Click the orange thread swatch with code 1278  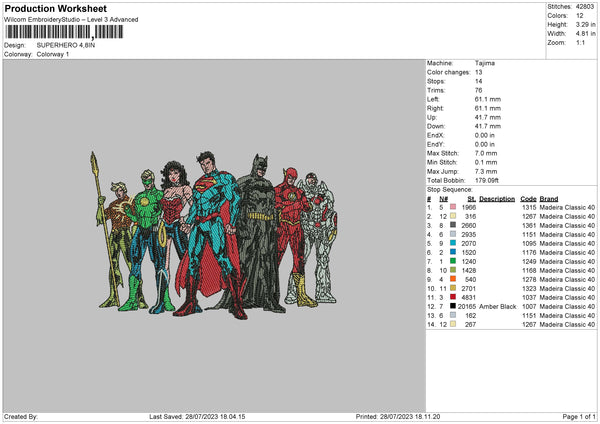[453, 279]
